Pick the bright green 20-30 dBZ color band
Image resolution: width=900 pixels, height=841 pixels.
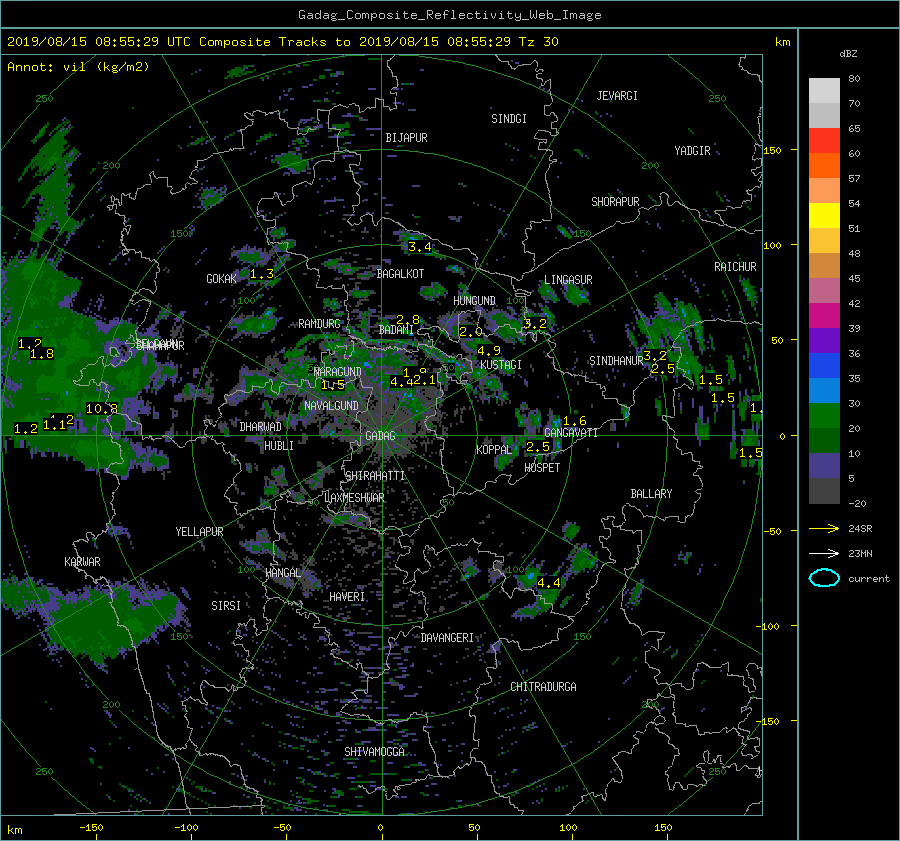824,416
